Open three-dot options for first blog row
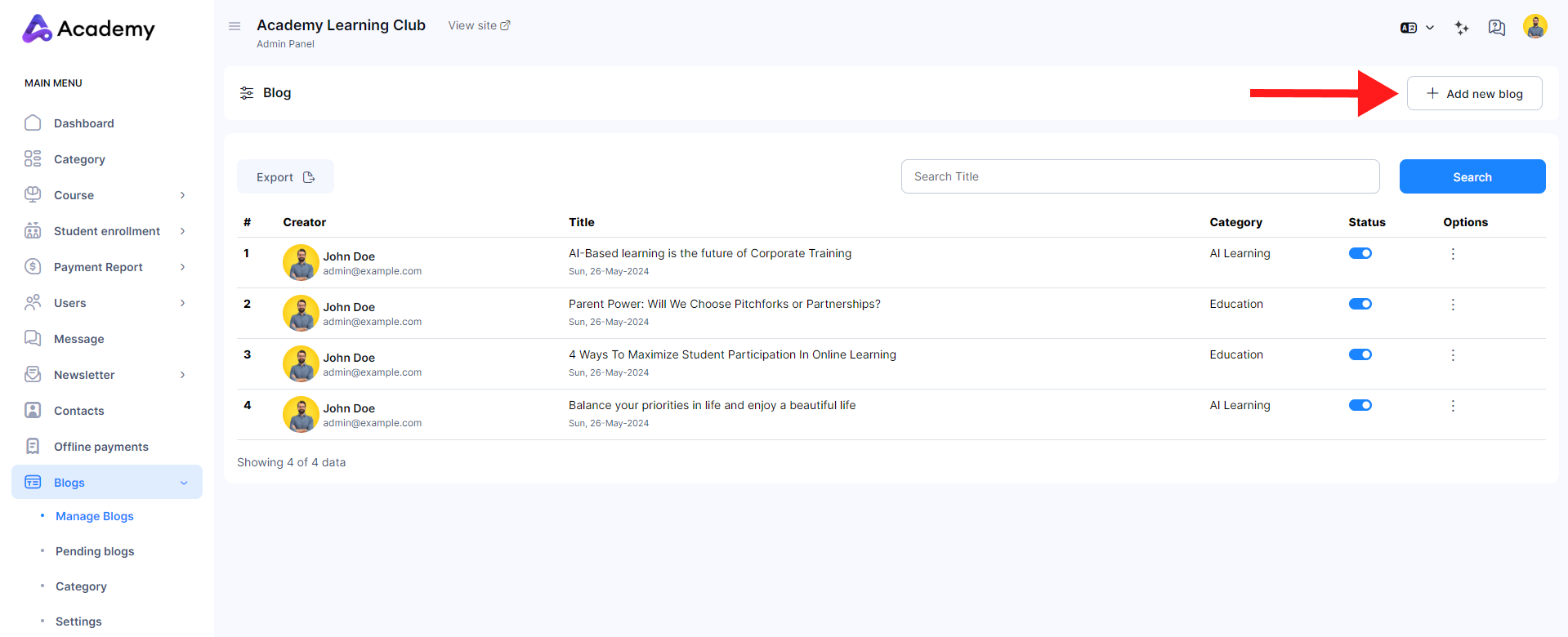 click(x=1453, y=254)
